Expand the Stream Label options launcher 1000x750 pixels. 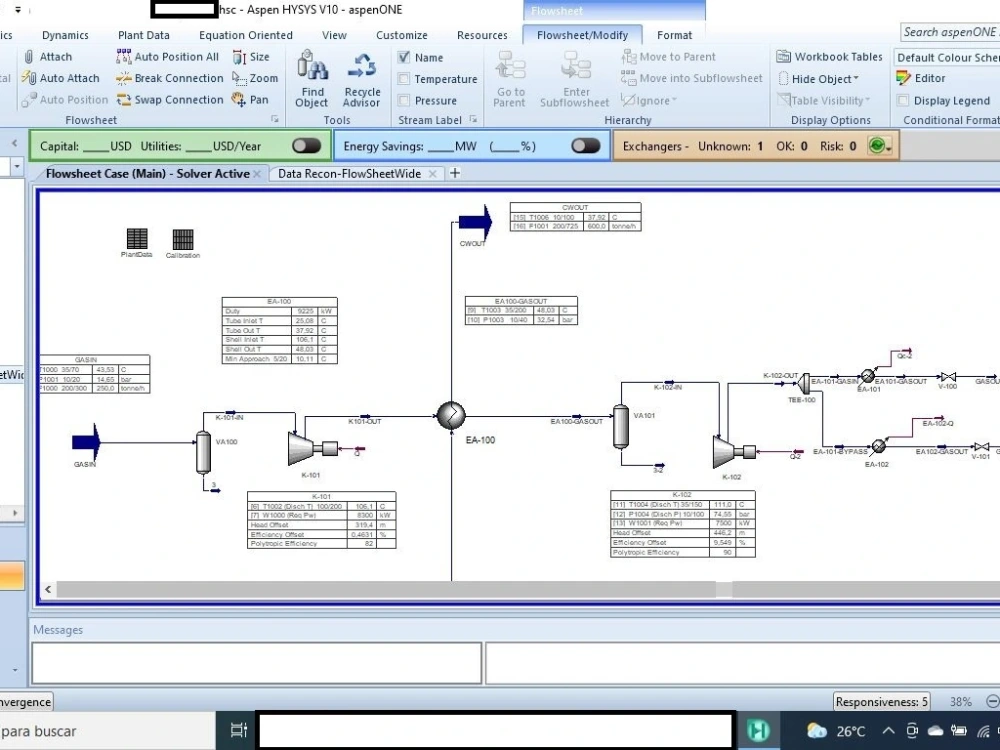coord(472,120)
